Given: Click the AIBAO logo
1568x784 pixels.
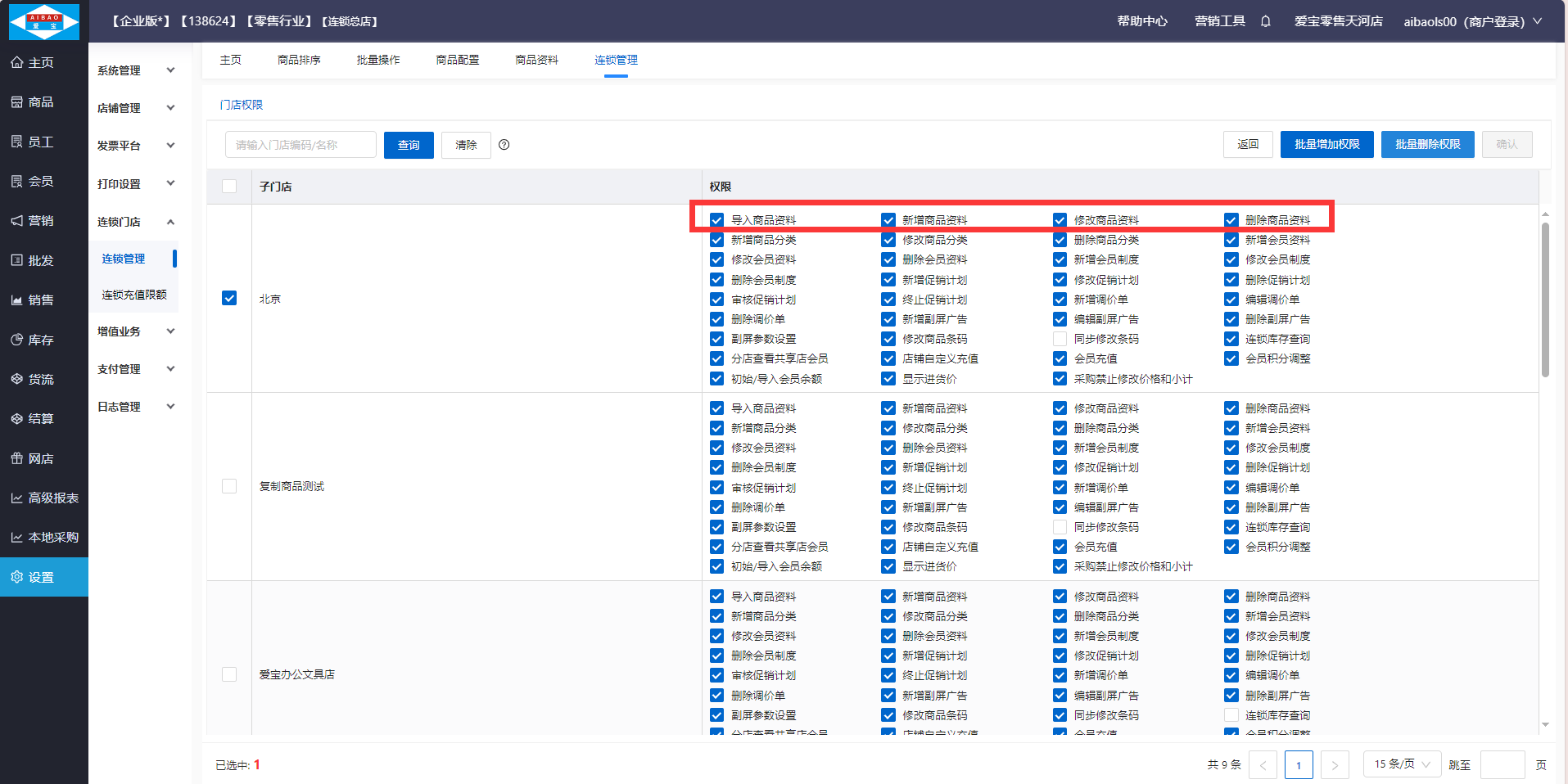Looking at the screenshot, I should (44, 21).
